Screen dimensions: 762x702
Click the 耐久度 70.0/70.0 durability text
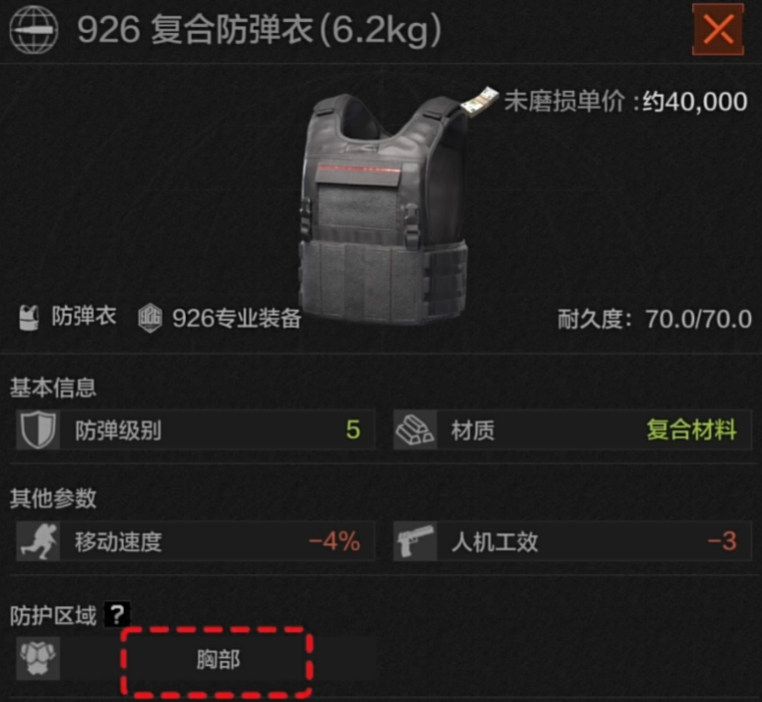click(x=655, y=319)
